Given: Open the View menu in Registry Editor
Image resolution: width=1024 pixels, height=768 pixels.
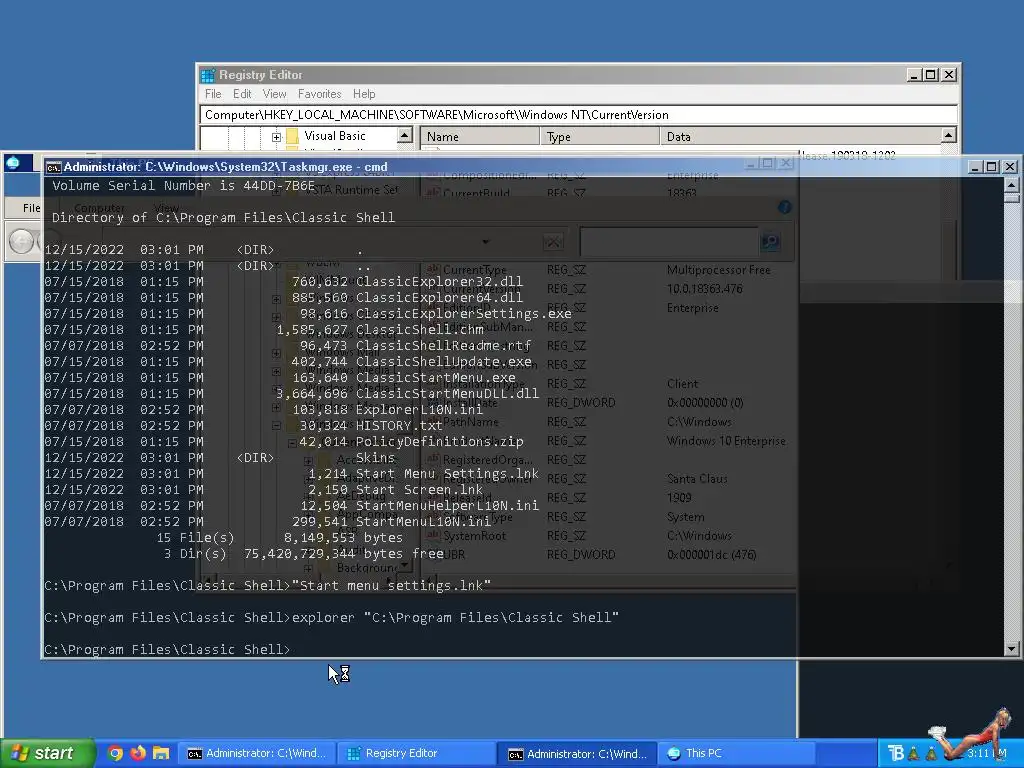Looking at the screenshot, I should 274,94.
